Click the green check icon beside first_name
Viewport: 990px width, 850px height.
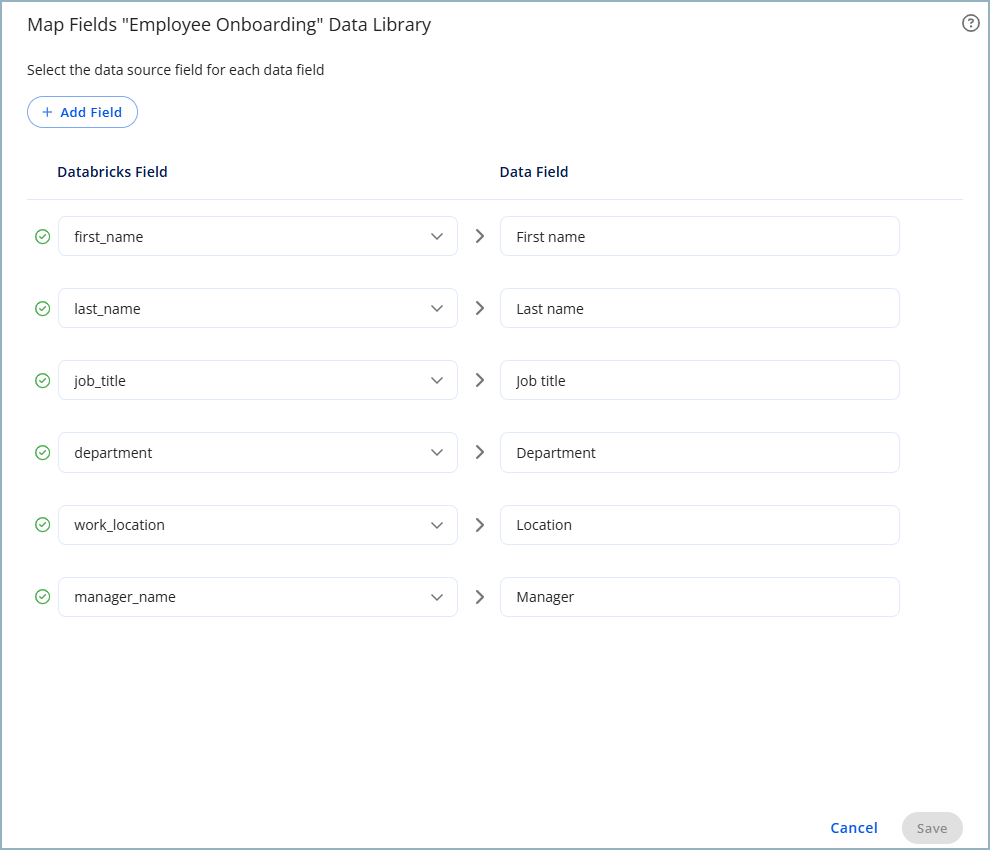point(42,237)
